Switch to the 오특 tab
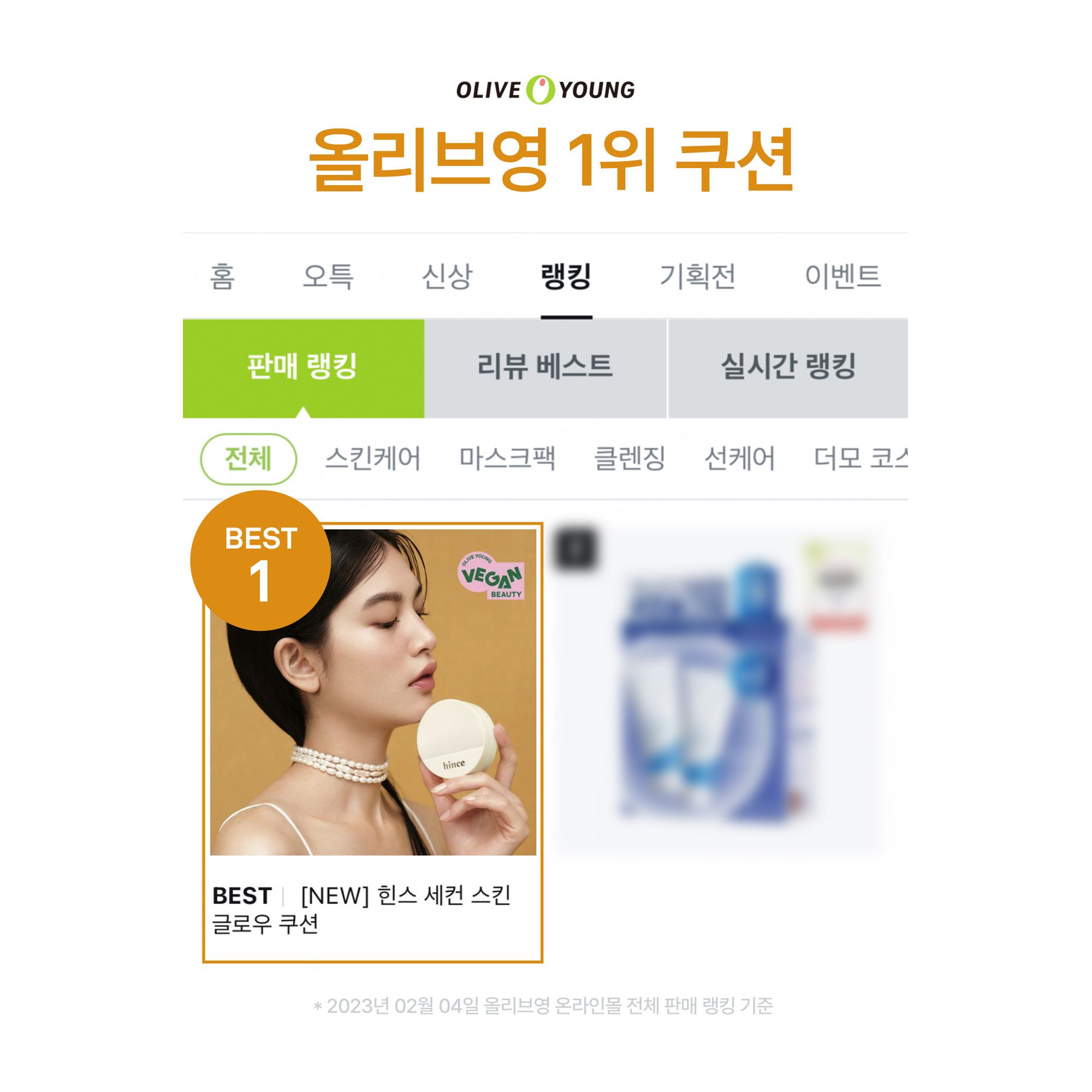 pyautogui.click(x=328, y=276)
